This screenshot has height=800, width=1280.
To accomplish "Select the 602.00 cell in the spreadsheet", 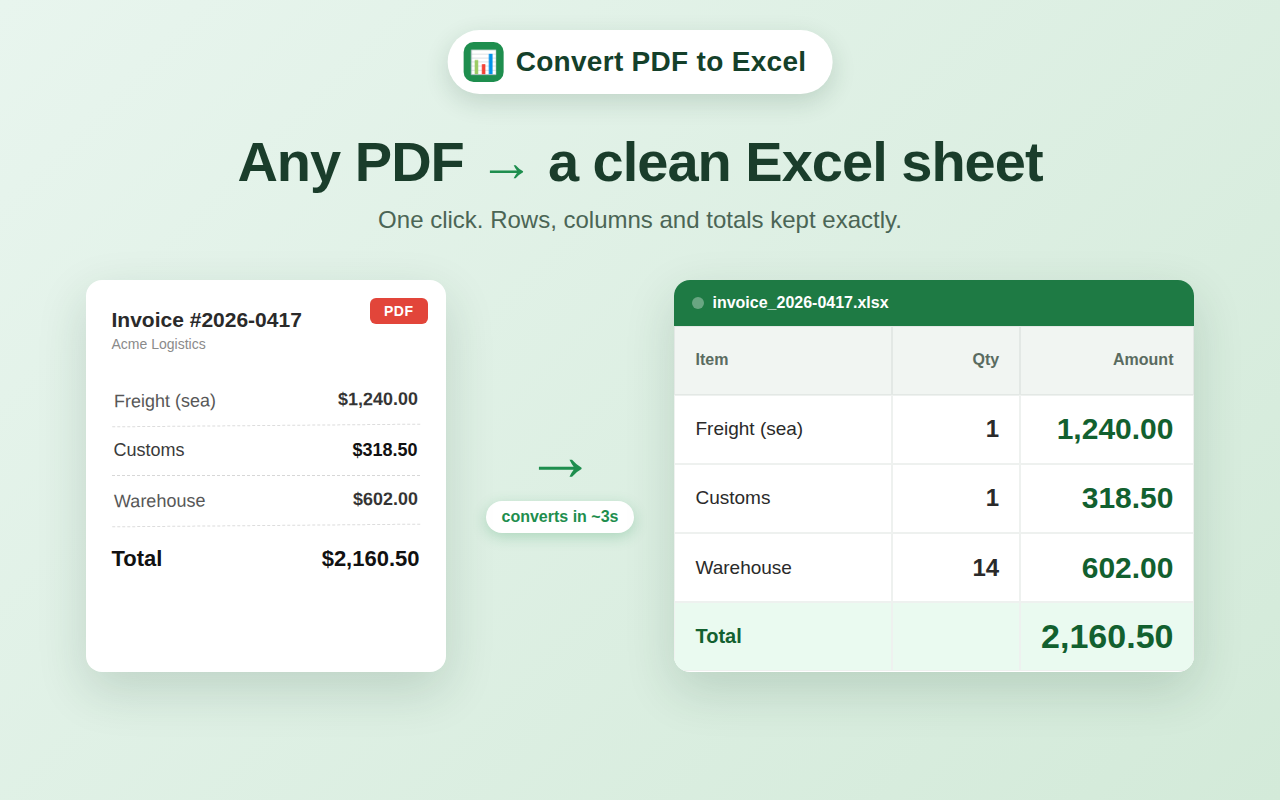I will [1107, 568].
